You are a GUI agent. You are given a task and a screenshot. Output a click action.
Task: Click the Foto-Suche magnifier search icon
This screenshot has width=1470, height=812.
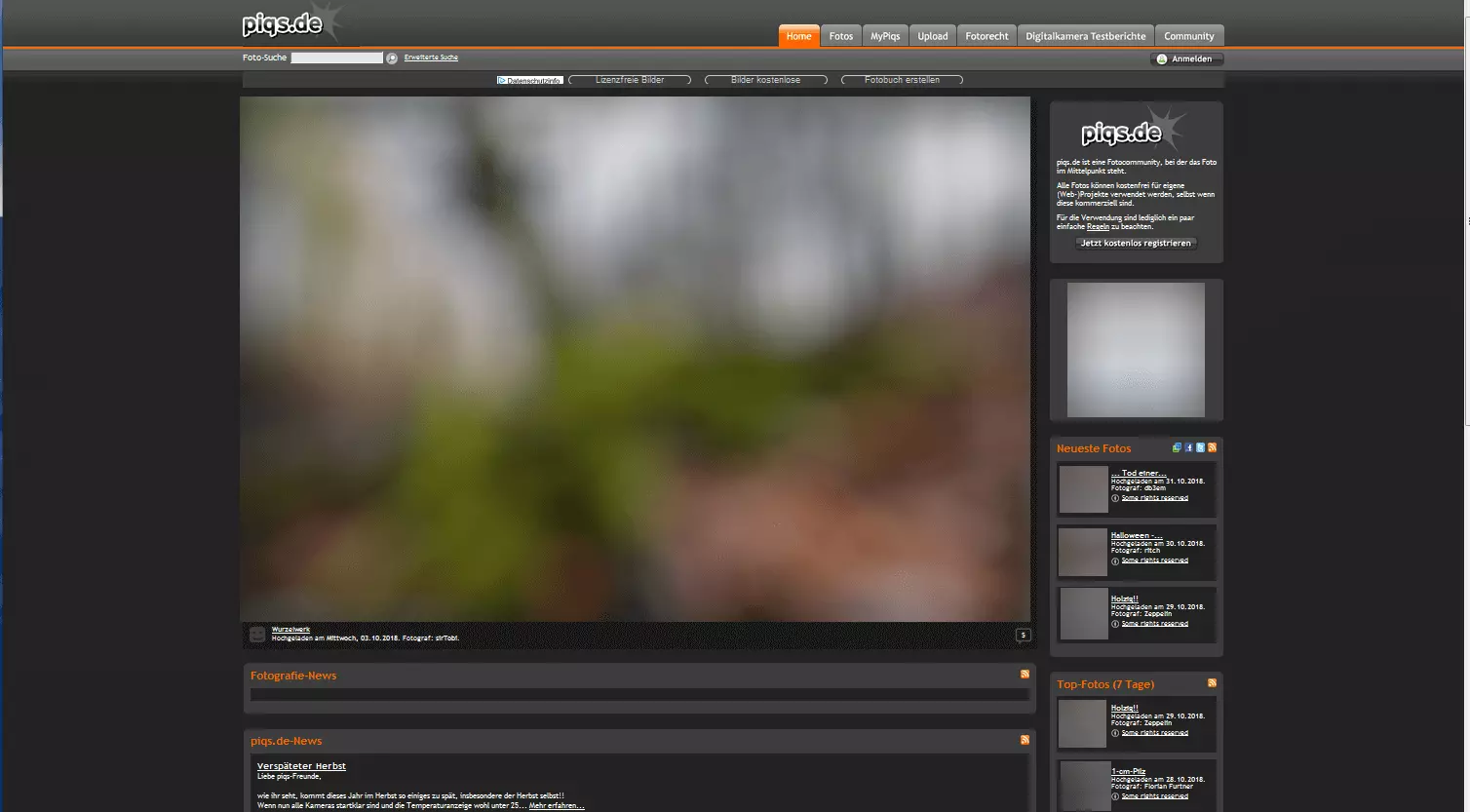392,58
